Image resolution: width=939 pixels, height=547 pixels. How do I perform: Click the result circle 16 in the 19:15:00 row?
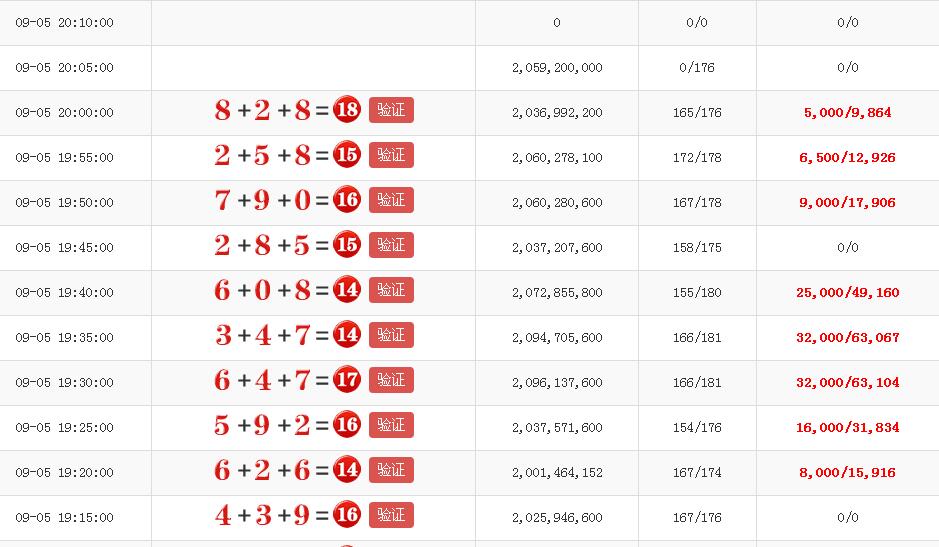click(x=347, y=515)
